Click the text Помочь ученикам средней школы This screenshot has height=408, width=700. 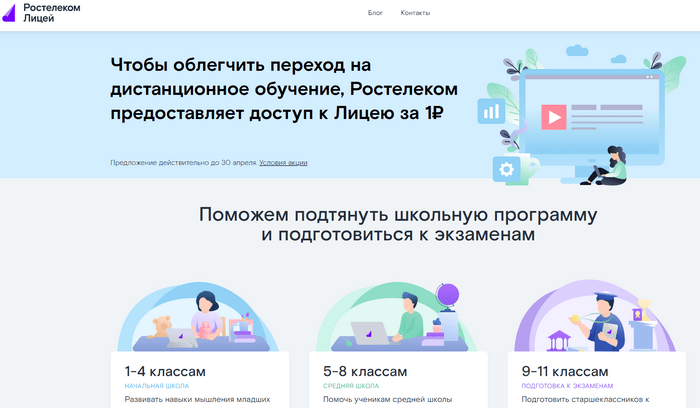388,399
